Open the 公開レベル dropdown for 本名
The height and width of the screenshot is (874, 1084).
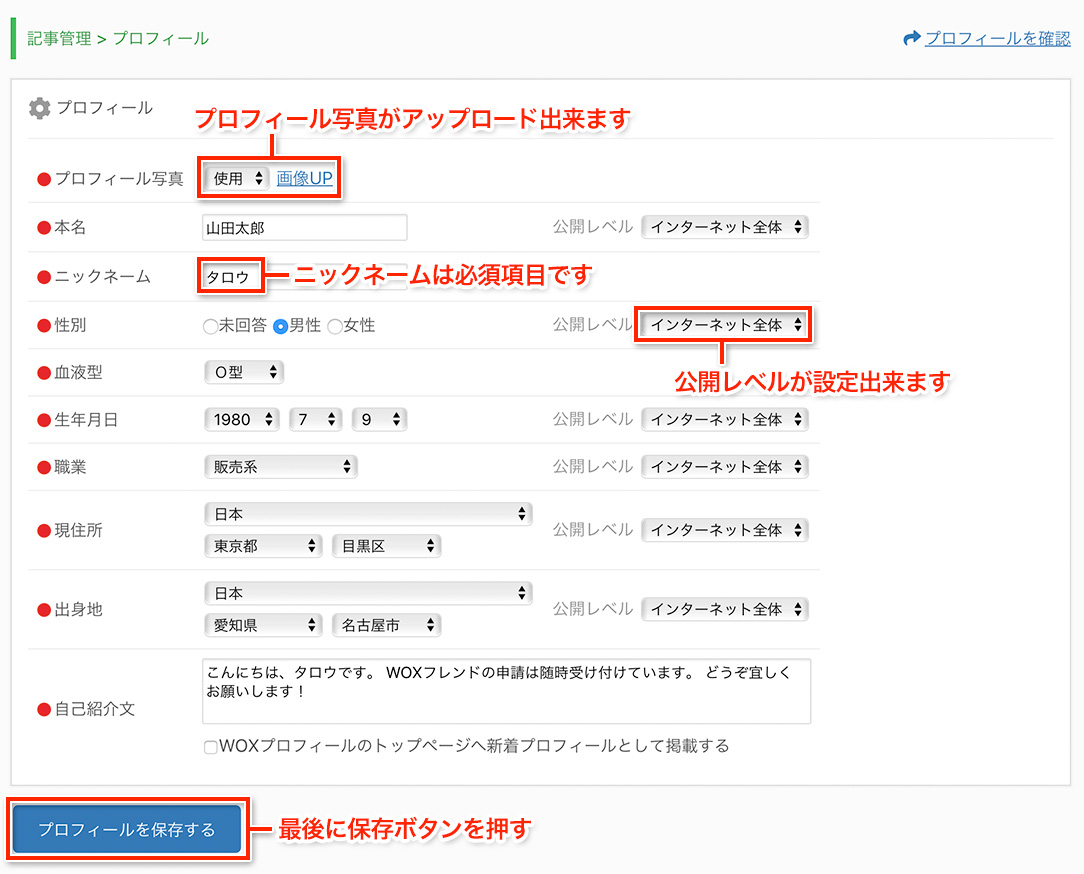[x=724, y=227]
